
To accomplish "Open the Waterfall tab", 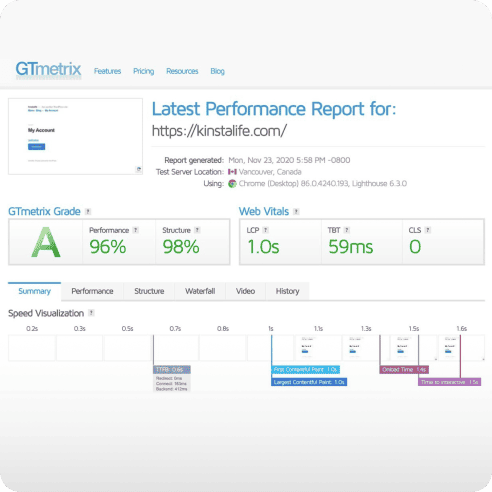I will click(200, 291).
